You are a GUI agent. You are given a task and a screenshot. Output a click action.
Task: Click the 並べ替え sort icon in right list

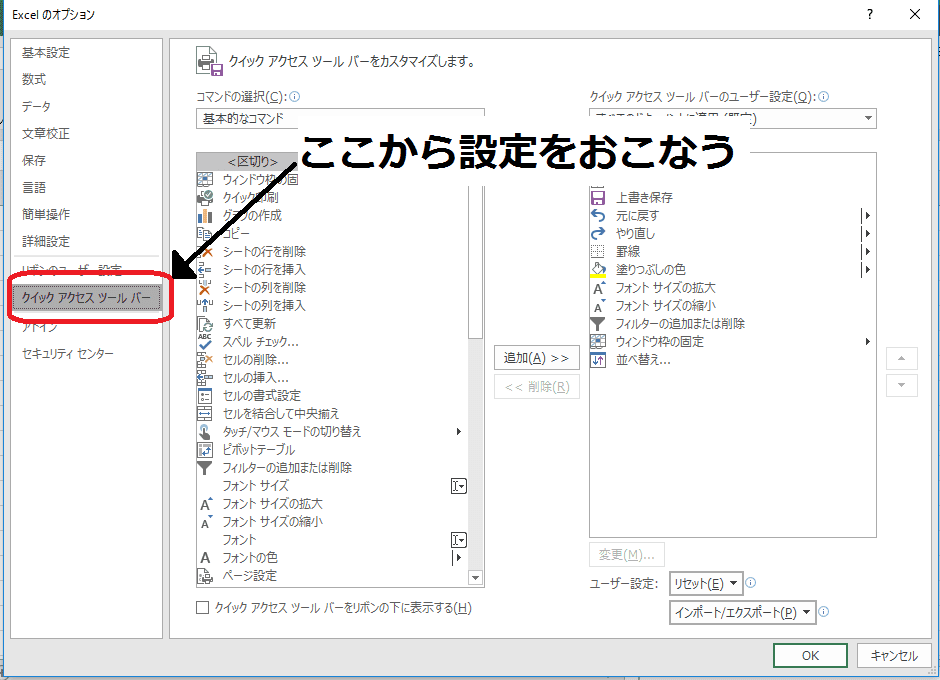pyautogui.click(x=598, y=360)
